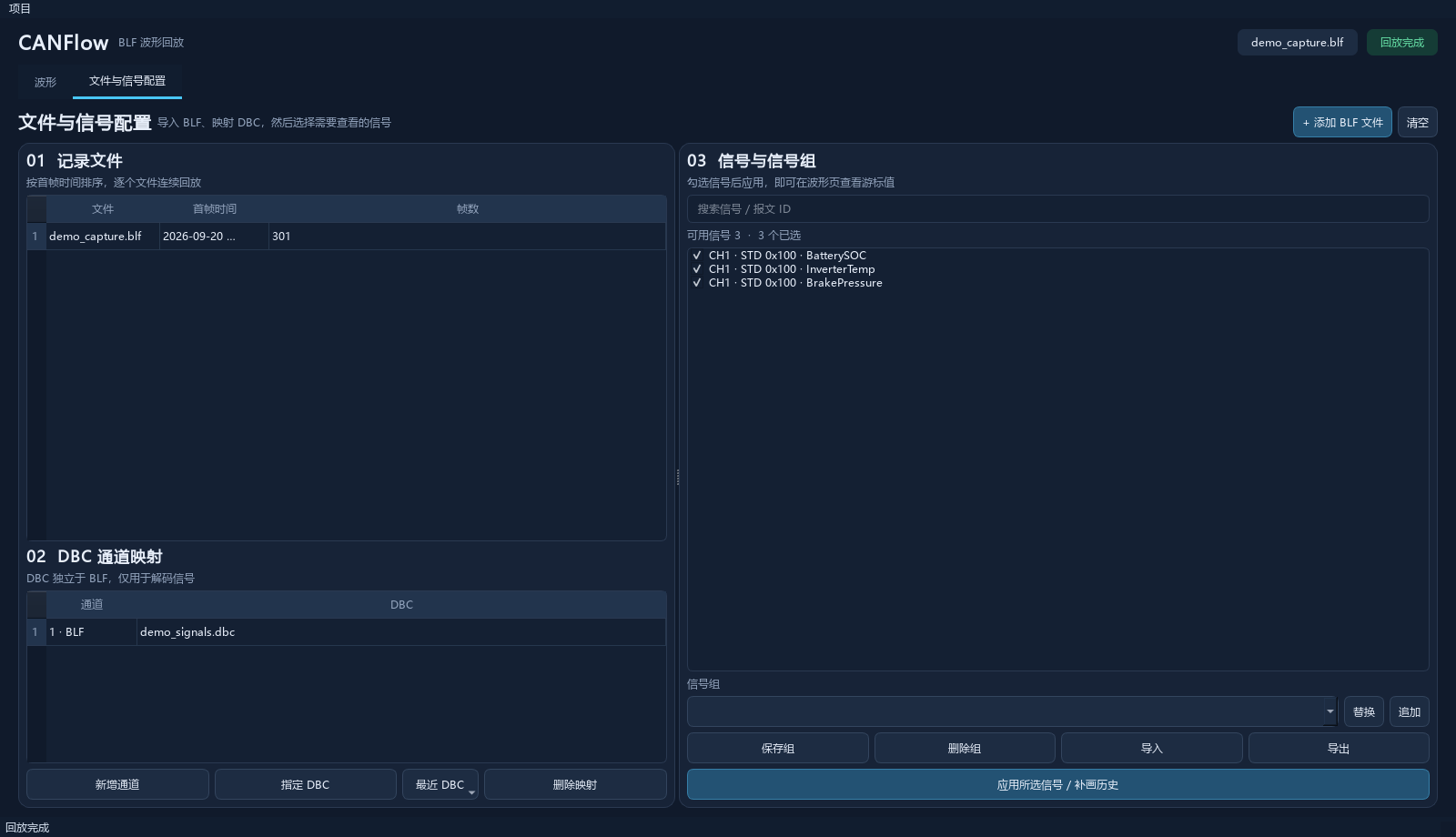Click the demo_capture.blf file badge

1297,43
